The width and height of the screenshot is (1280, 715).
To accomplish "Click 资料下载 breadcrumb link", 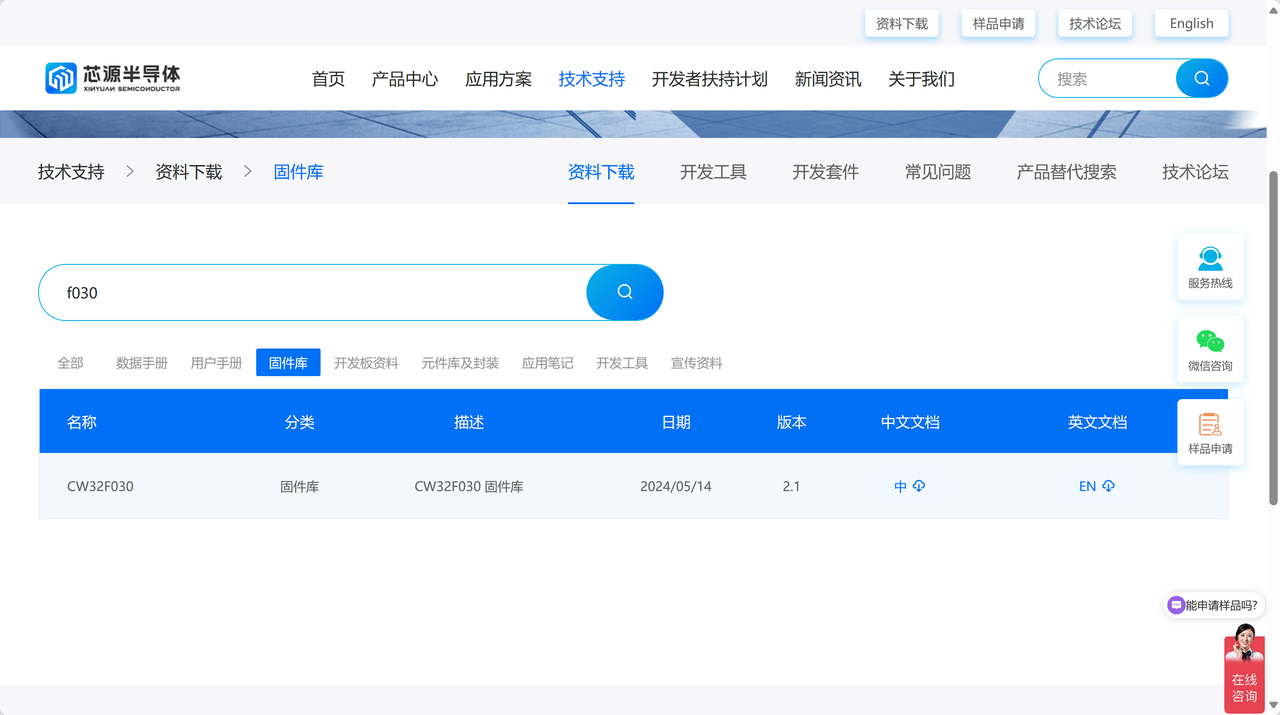I will 189,172.
